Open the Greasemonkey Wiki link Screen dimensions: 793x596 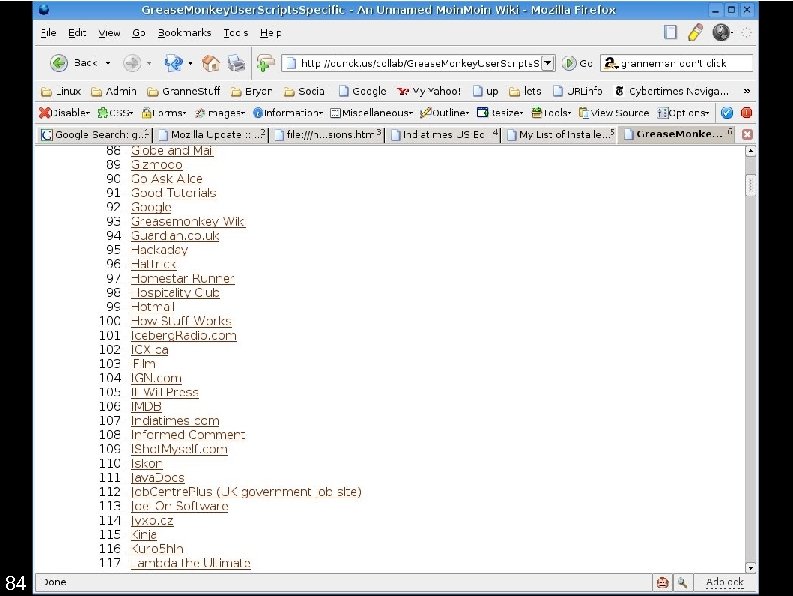188,222
